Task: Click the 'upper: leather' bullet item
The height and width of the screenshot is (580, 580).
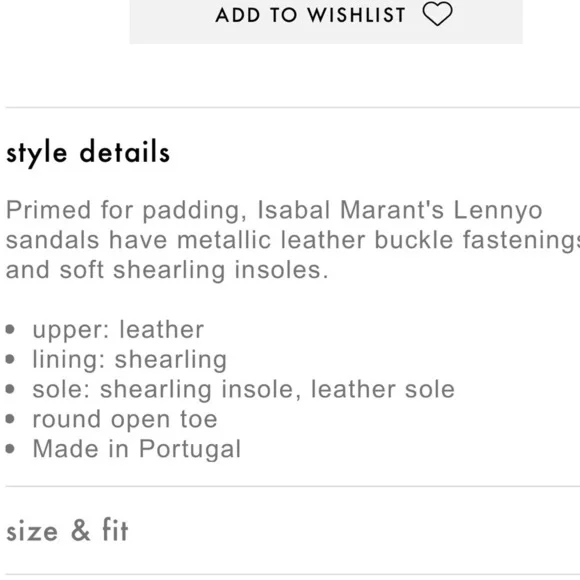Action: click(x=118, y=329)
